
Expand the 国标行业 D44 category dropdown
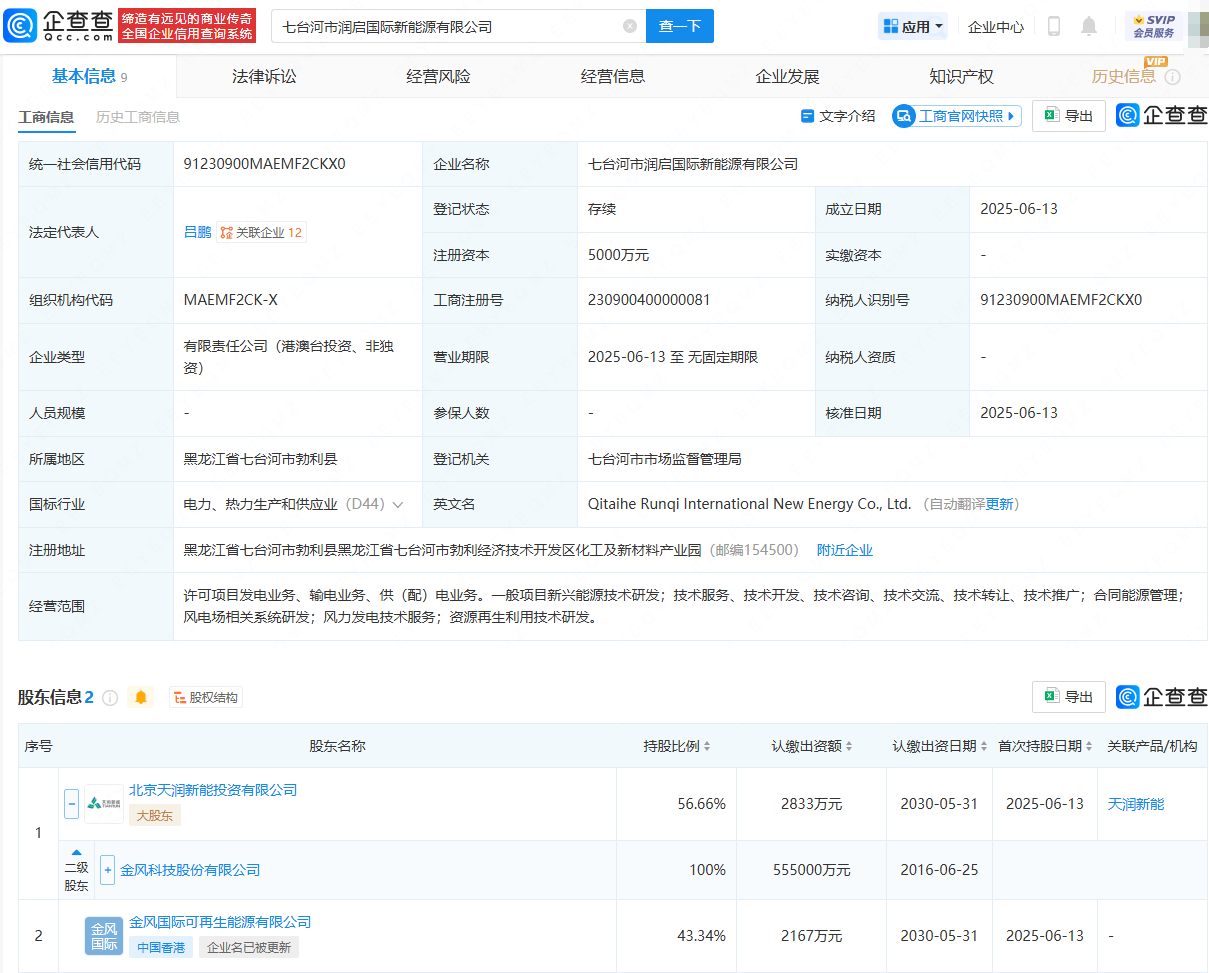pyautogui.click(x=398, y=505)
